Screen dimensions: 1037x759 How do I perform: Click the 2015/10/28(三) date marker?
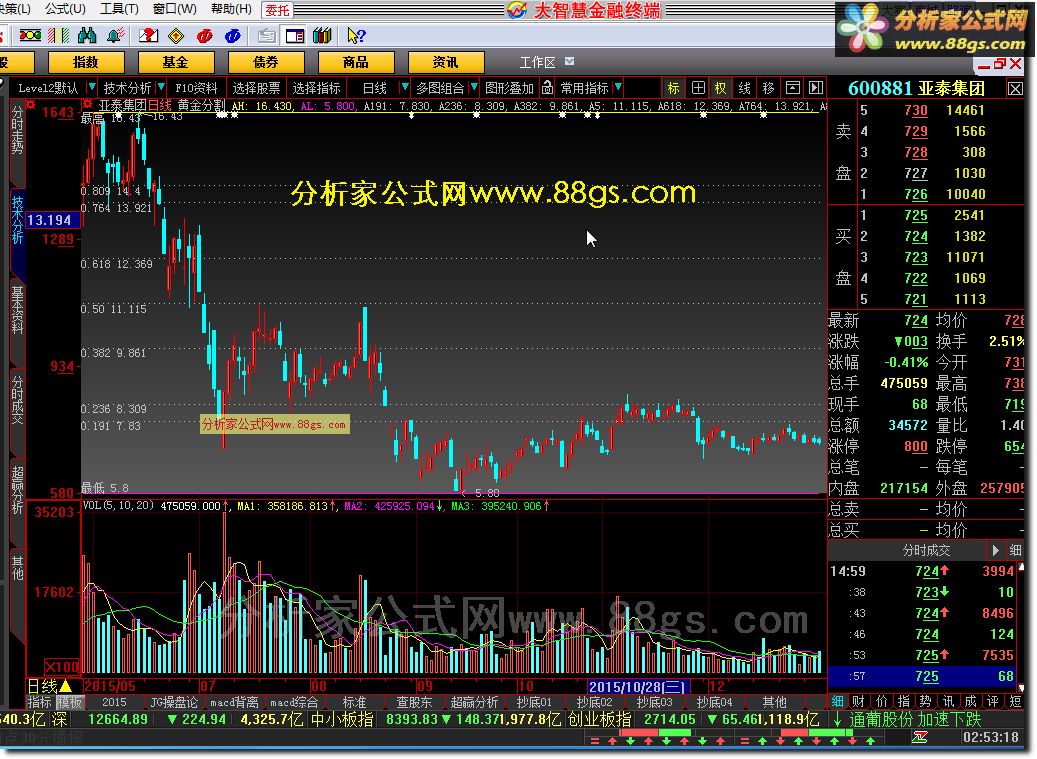tap(638, 687)
